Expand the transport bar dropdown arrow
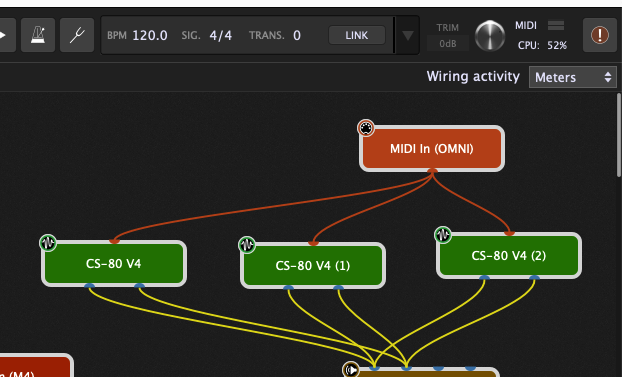The image size is (622, 377). click(x=407, y=35)
